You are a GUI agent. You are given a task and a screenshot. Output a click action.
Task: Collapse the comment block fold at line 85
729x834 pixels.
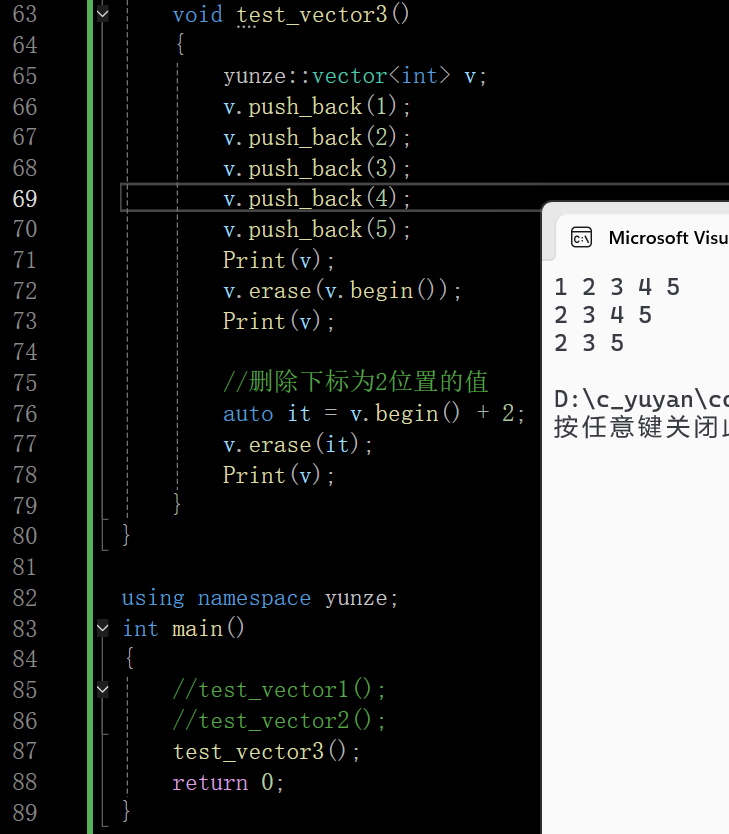(x=103, y=689)
